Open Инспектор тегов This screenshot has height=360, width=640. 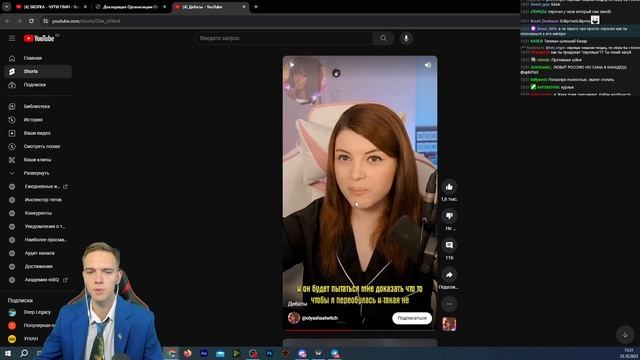[x=38, y=200]
